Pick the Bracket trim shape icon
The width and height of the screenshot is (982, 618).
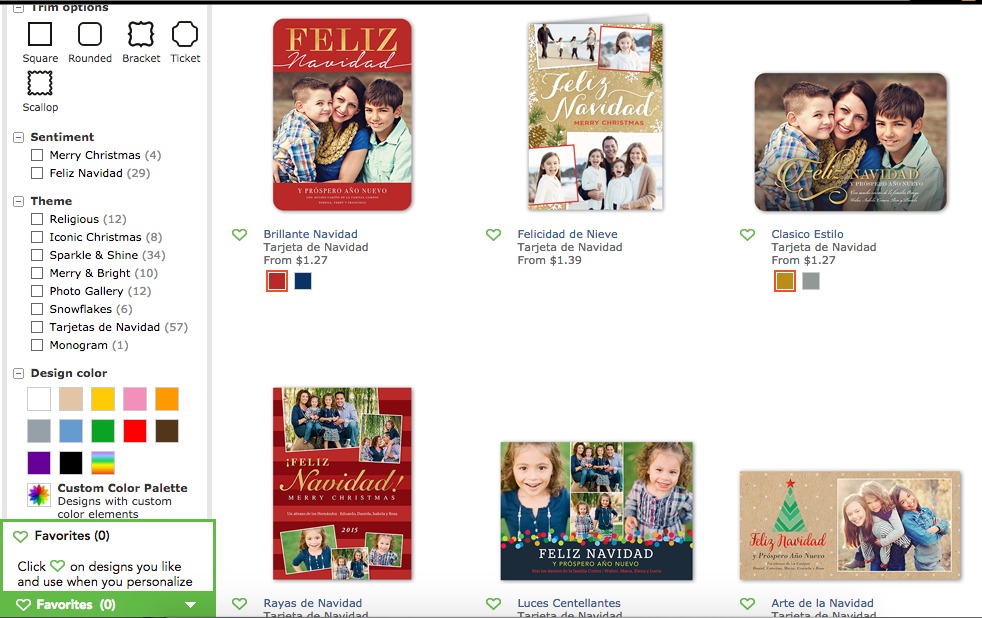[141, 34]
